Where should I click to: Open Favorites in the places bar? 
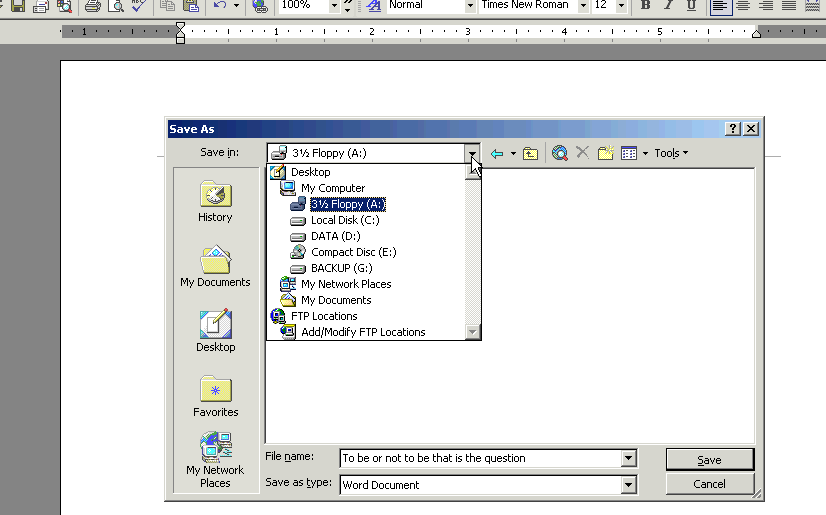215,396
